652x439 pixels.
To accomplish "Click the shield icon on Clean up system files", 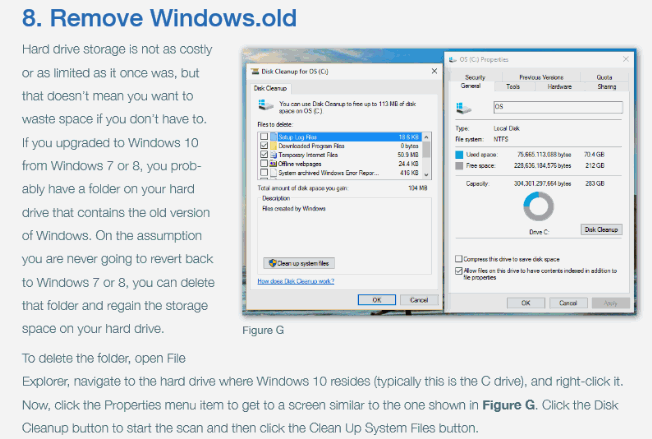I will pyautogui.click(x=271, y=262).
